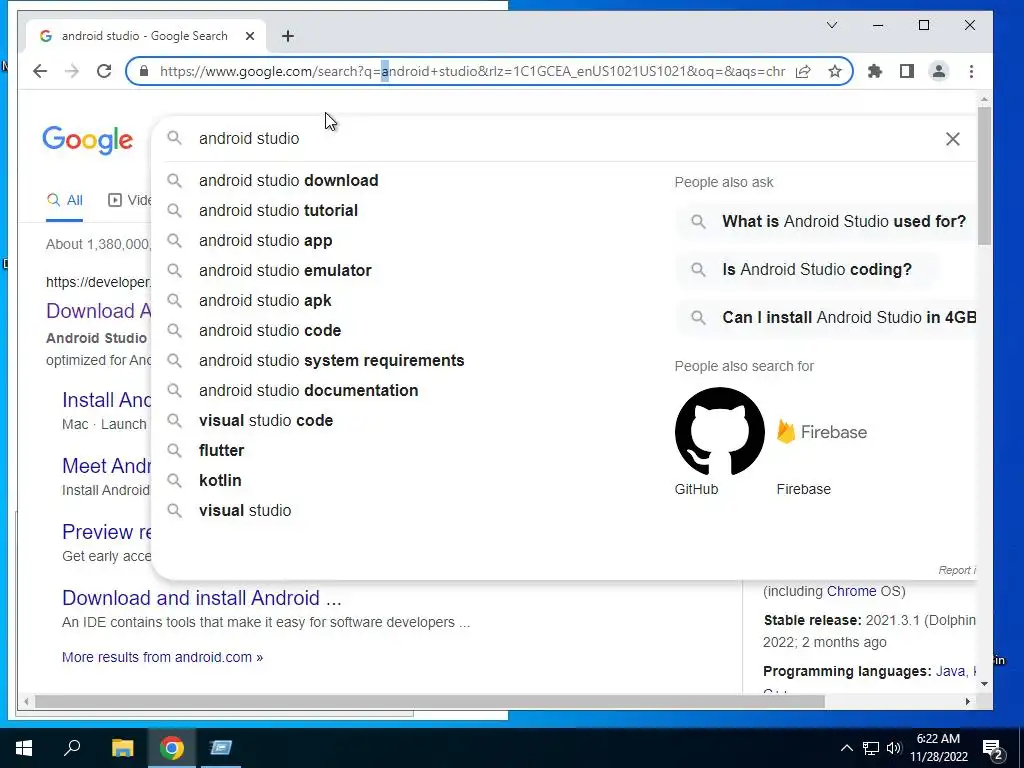1024x768 pixels.
Task: Select suggestion android studio code
Action: tap(270, 330)
